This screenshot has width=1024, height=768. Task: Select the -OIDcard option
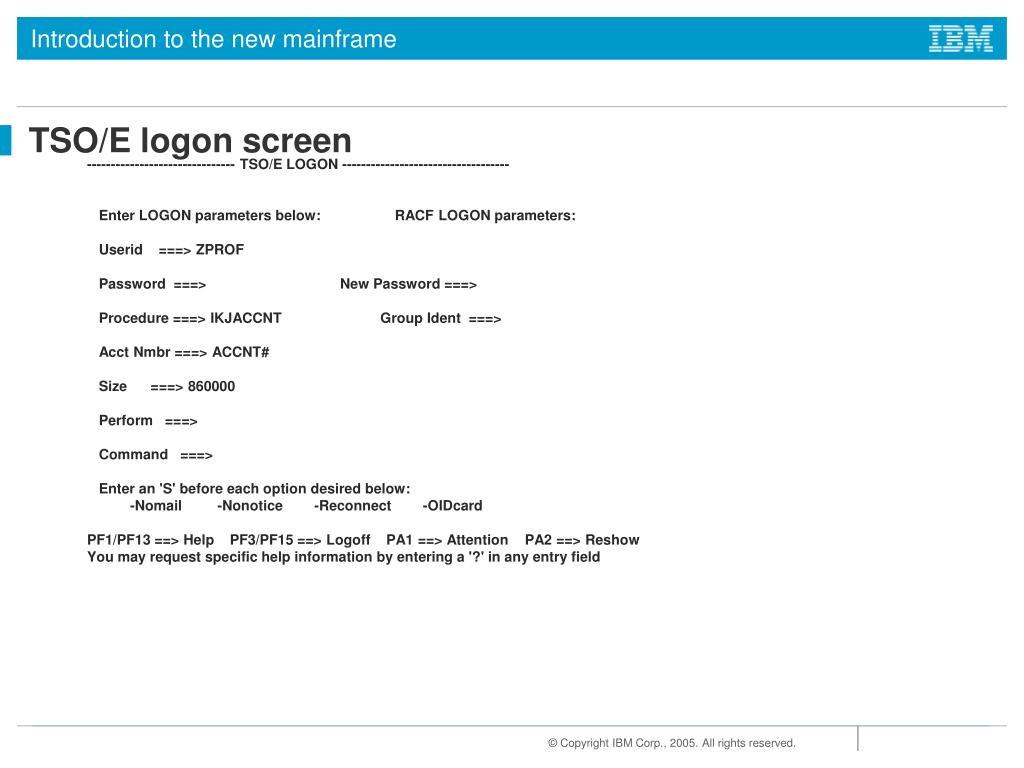point(453,505)
